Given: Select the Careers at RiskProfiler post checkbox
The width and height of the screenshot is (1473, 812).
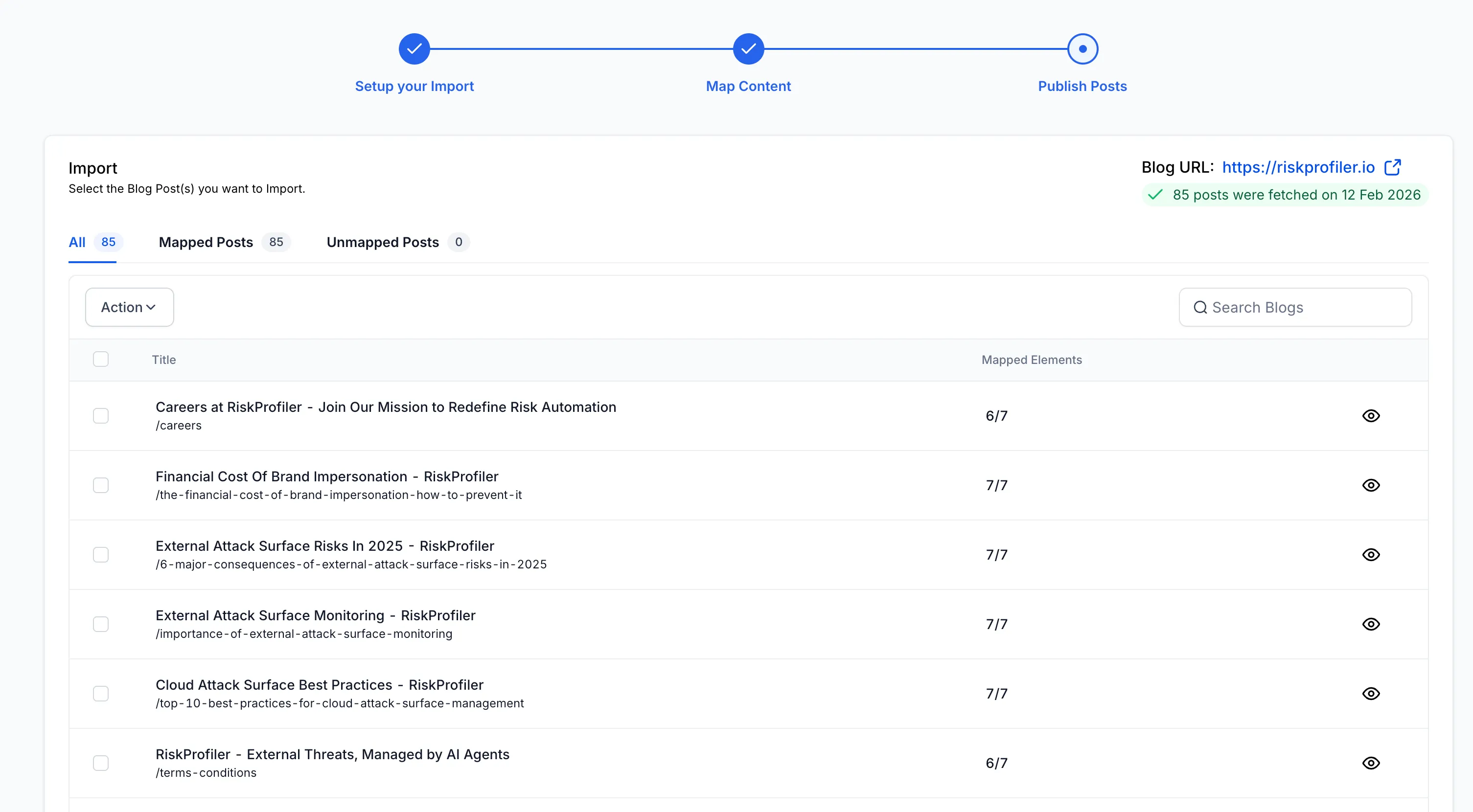Looking at the screenshot, I should (x=101, y=415).
